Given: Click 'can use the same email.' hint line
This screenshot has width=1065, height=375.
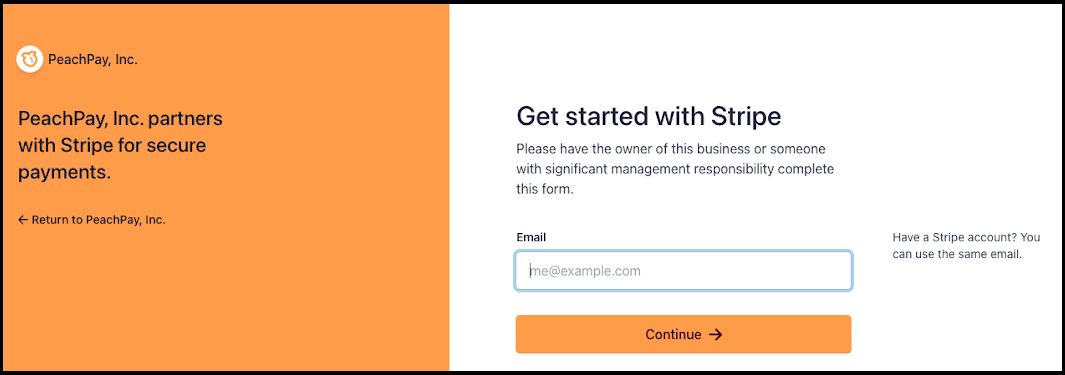Looking at the screenshot, I should click(x=957, y=255).
